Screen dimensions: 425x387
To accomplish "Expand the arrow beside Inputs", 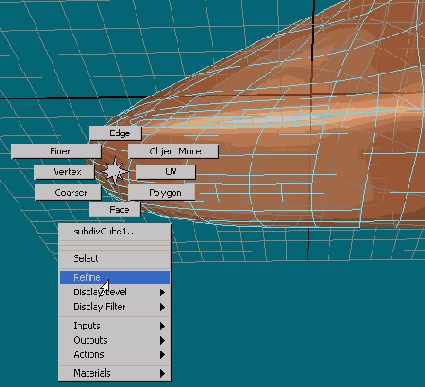I will tap(162, 326).
